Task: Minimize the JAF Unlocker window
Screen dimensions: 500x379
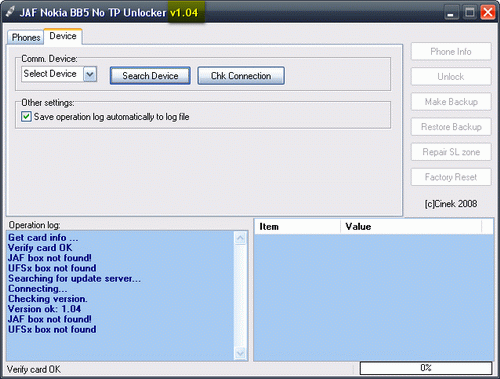Action: [x=451, y=13]
